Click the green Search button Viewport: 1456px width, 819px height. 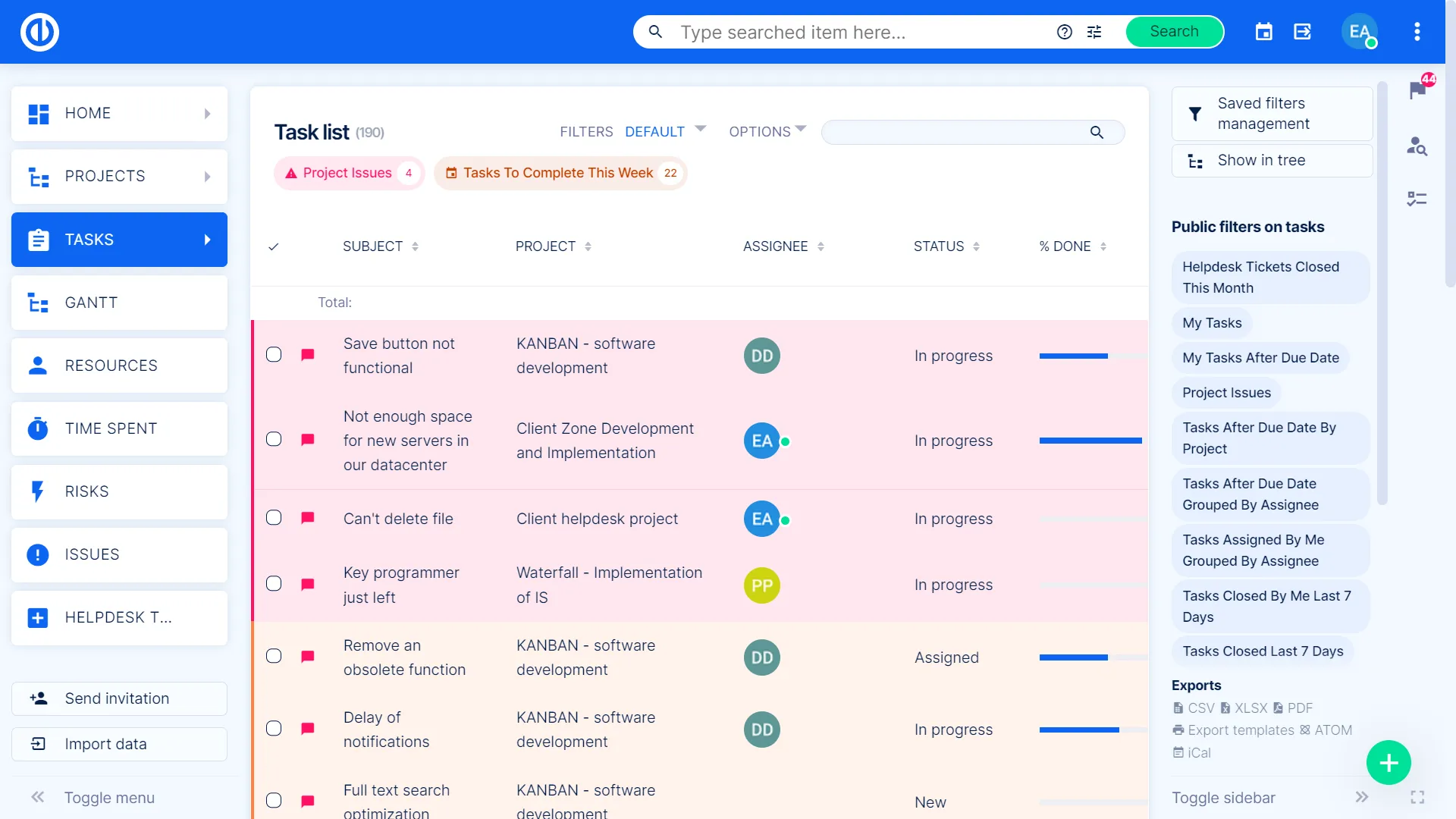[1174, 32]
